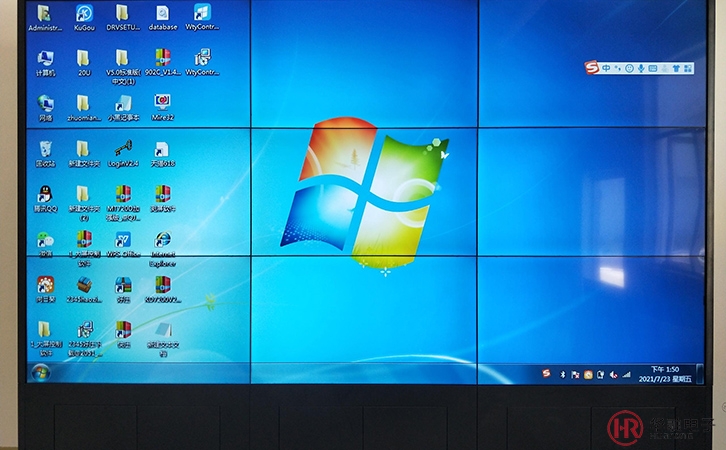Launch the WPS Office shortcut
Screen dimensions: 726x450
[123, 244]
